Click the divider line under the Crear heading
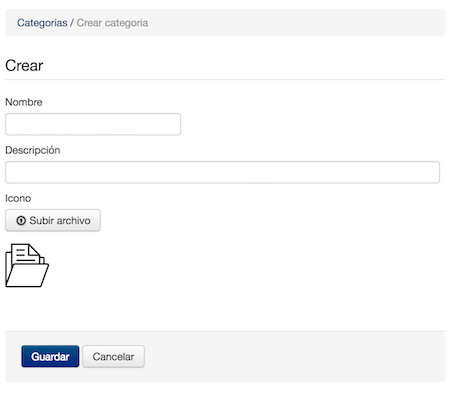Viewport: 458px width, 394px height. [x=225, y=80]
